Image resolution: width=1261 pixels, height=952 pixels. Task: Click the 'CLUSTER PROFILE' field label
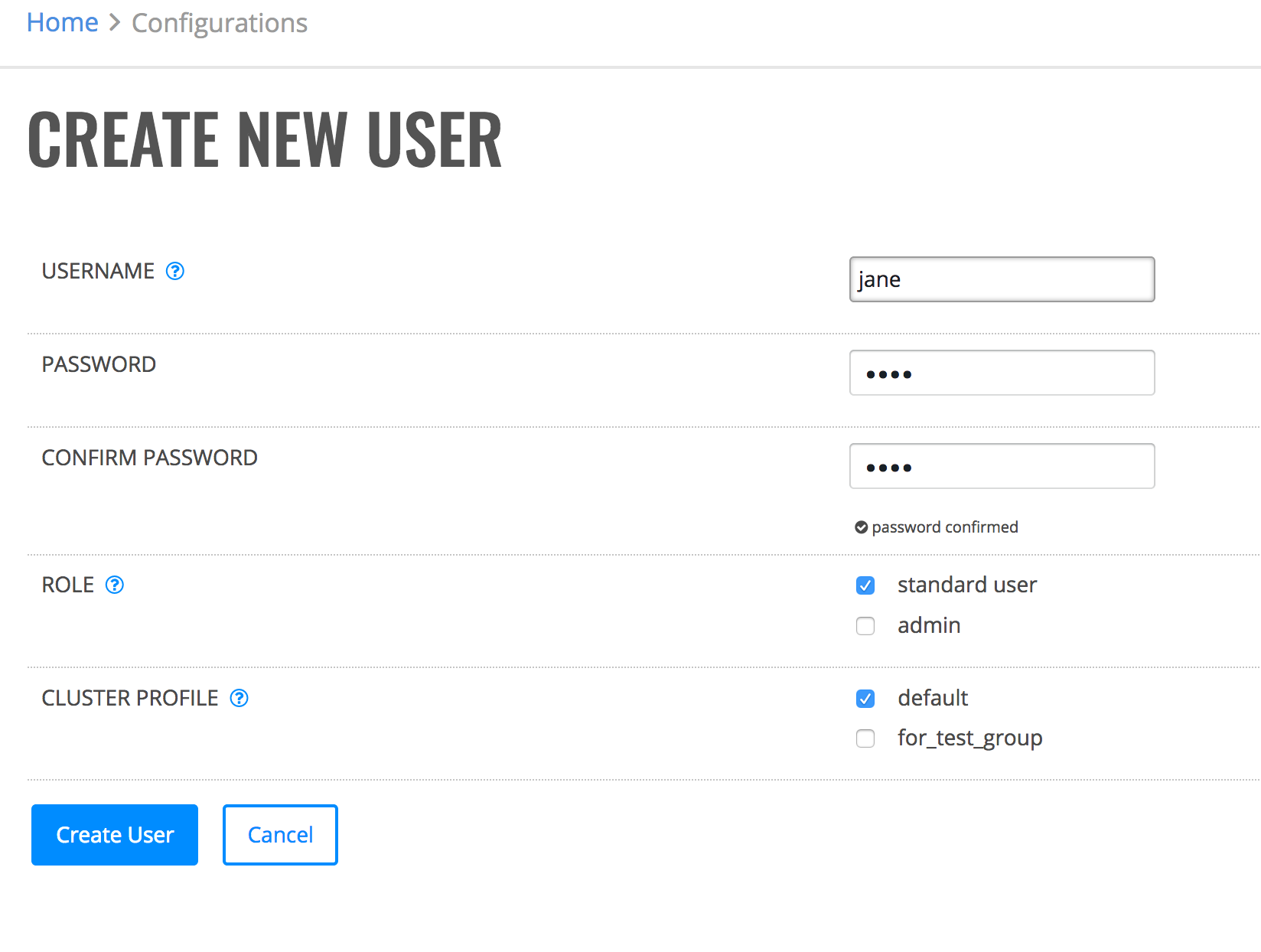click(x=130, y=698)
